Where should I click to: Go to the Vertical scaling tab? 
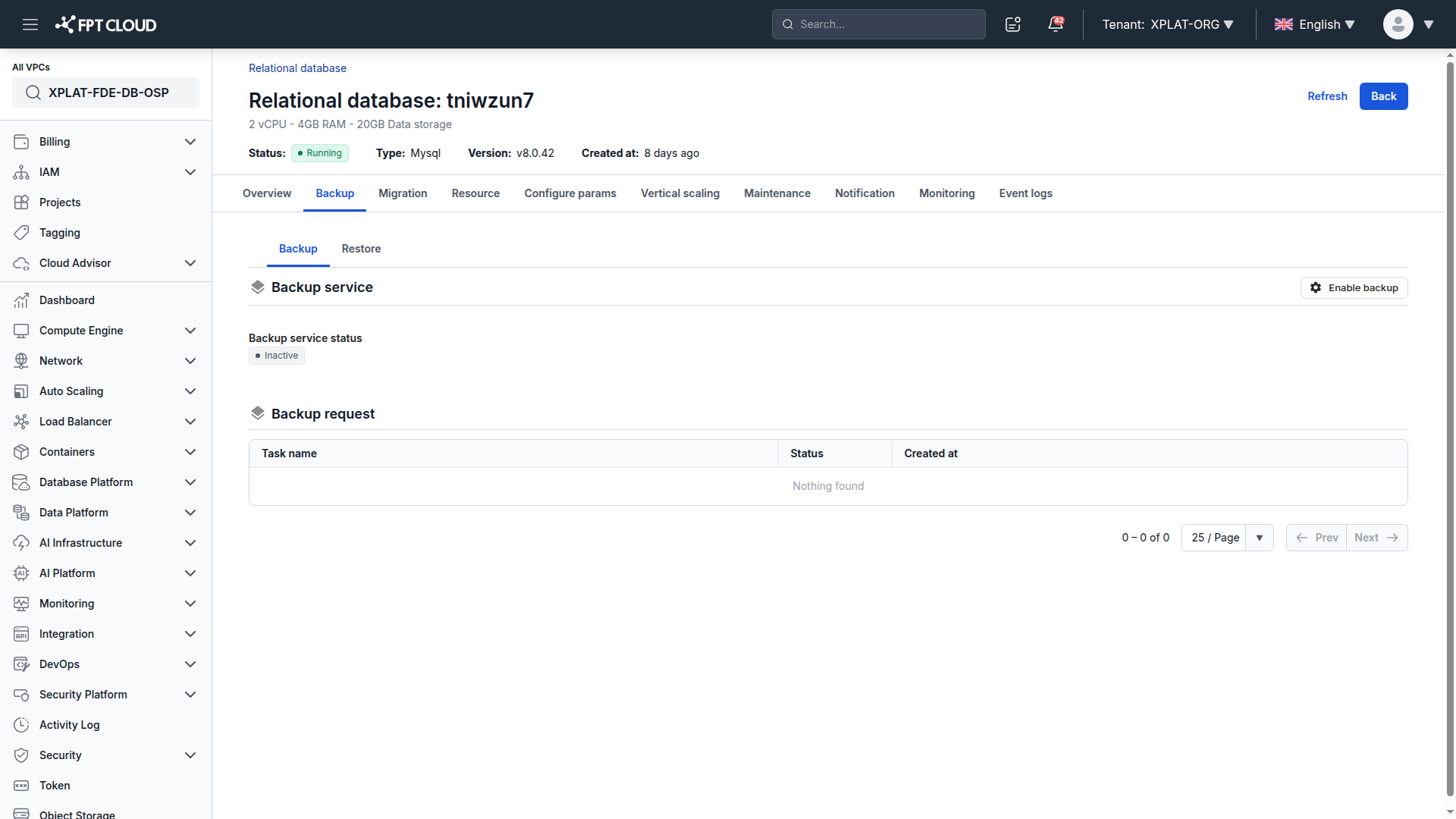coord(680,193)
